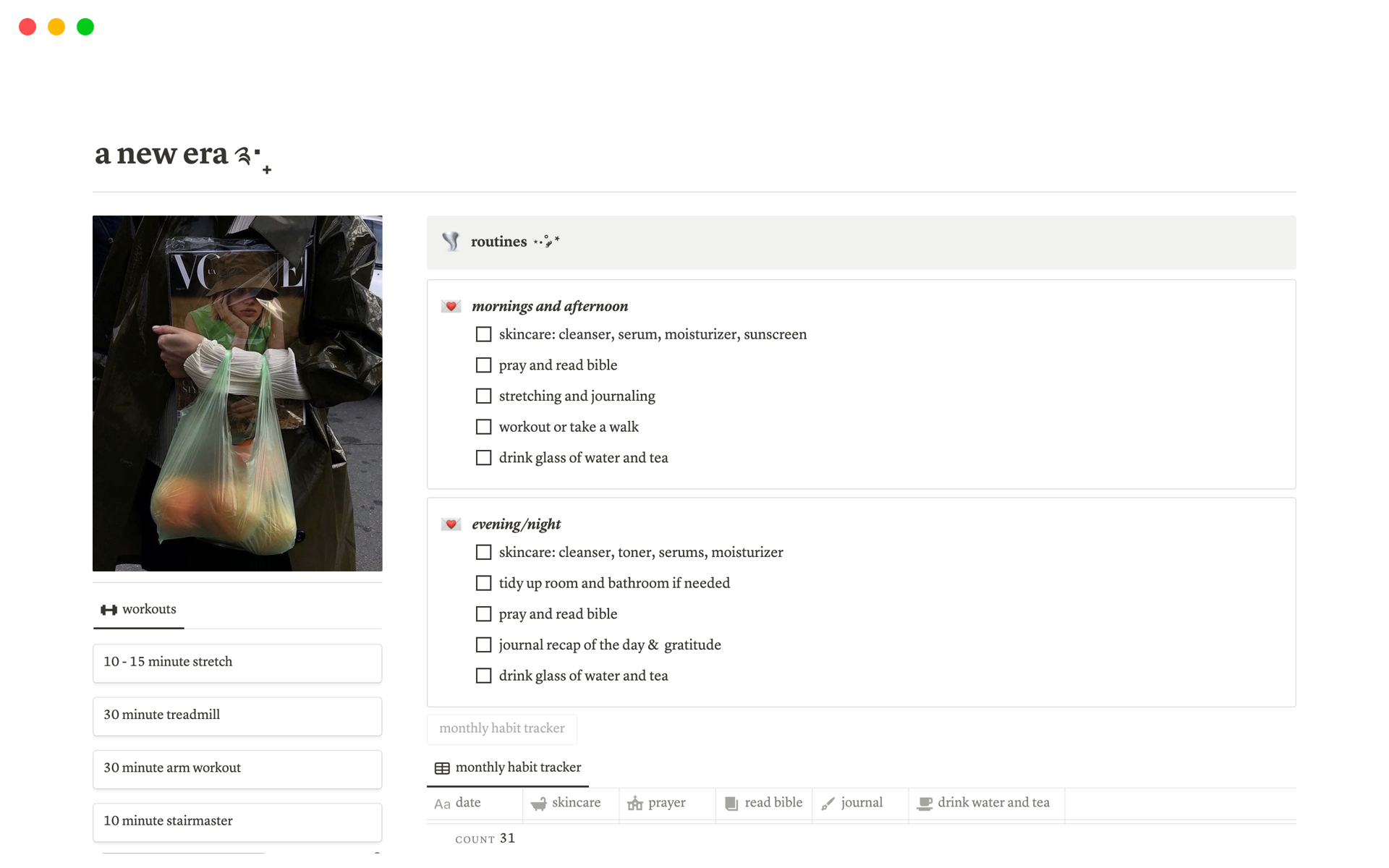This screenshot has height=868, width=1389.
Task: Click the Vogue magazine cover image
Action: click(x=237, y=393)
